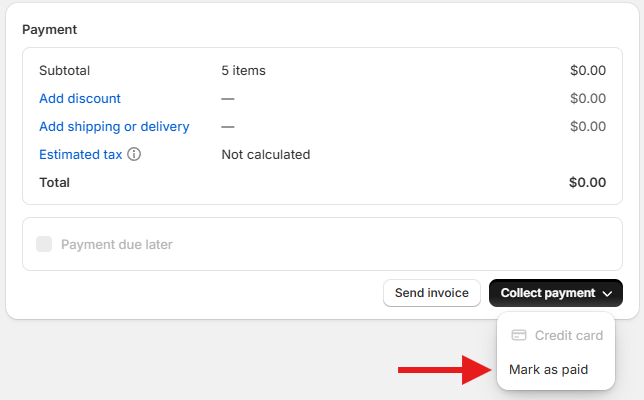This screenshot has height=400, width=644.
Task: Click the Collect payment button label
Action: pos(548,293)
